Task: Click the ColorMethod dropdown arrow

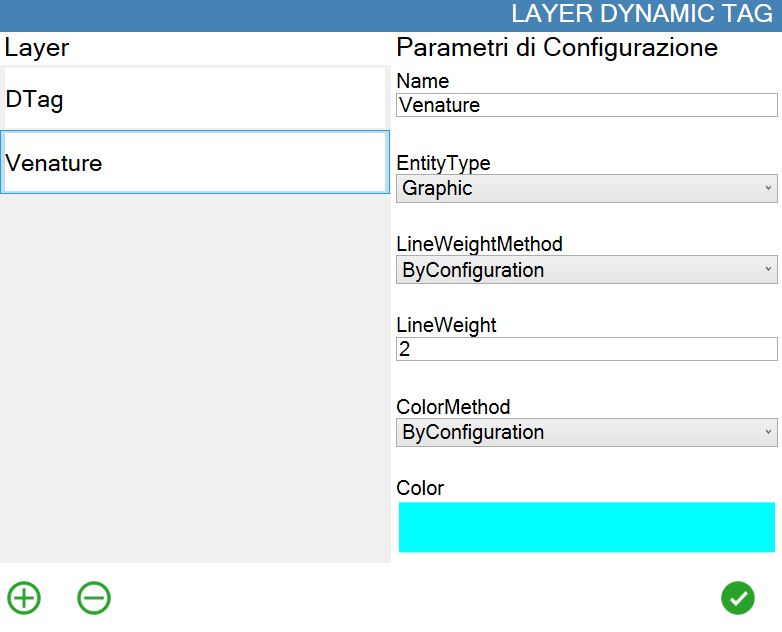Action: 768,432
